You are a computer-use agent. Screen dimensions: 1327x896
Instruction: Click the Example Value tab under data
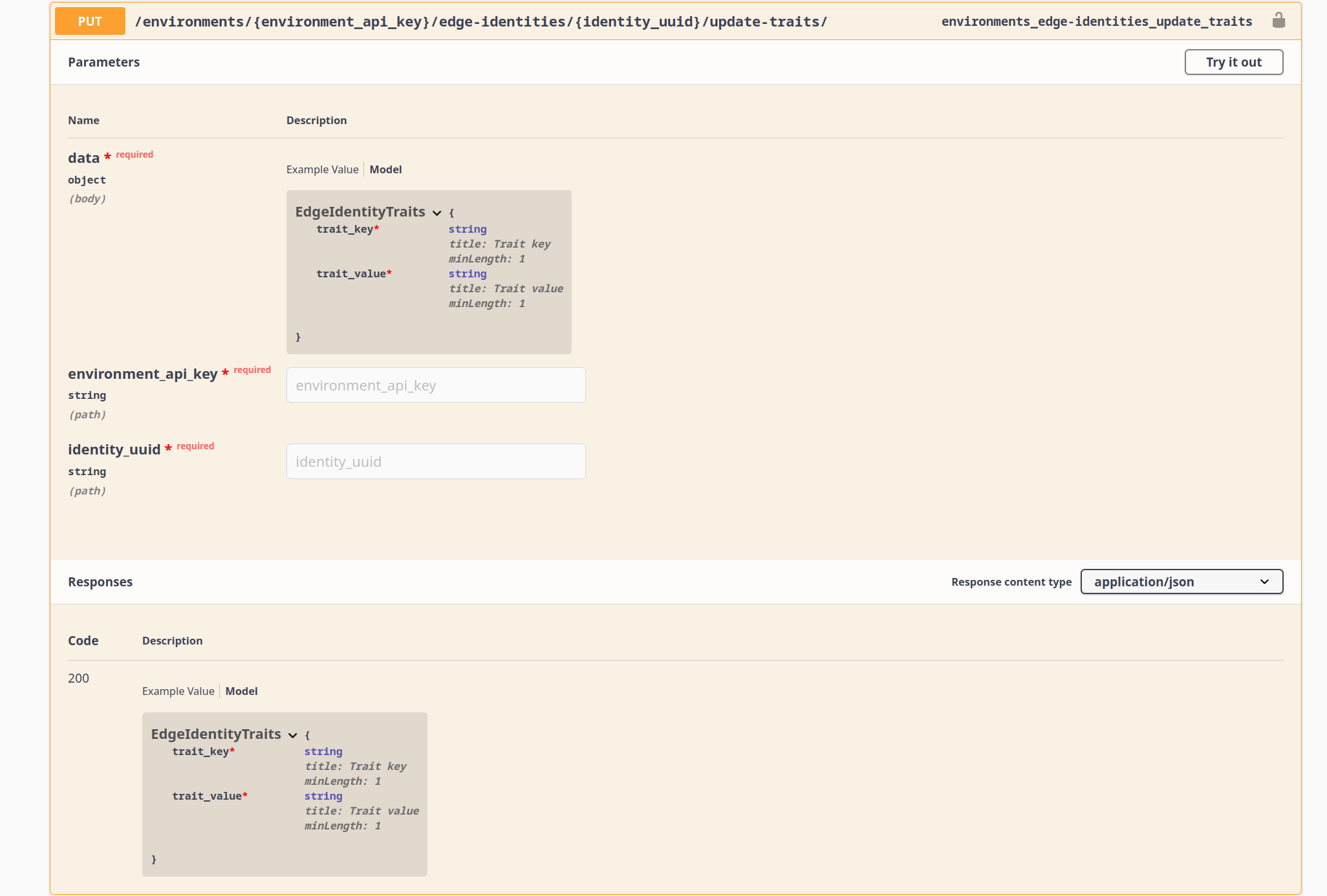322,169
